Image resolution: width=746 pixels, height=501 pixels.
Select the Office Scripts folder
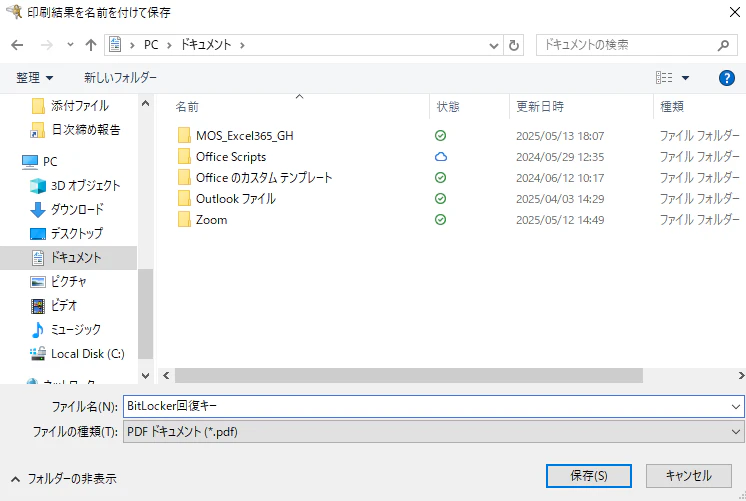[x=231, y=157]
